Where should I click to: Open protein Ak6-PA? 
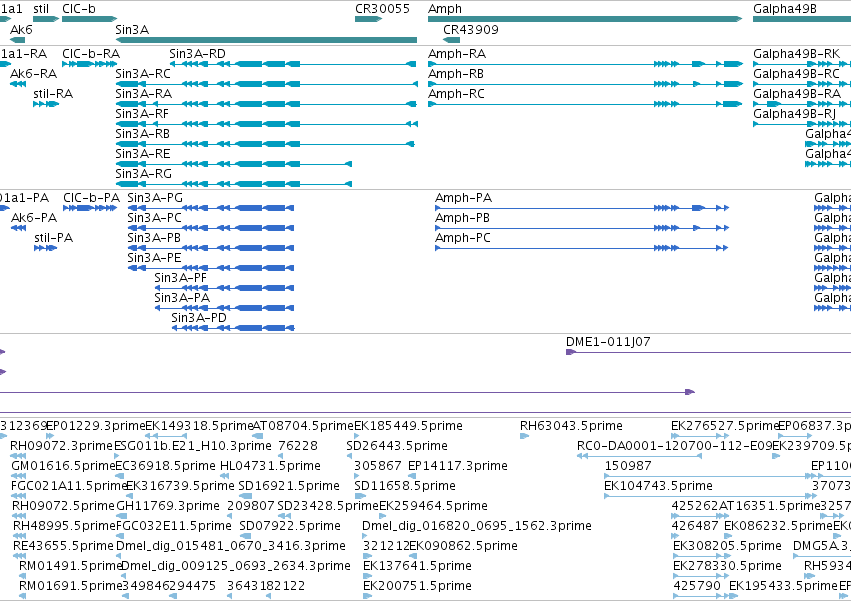click(x=34, y=218)
